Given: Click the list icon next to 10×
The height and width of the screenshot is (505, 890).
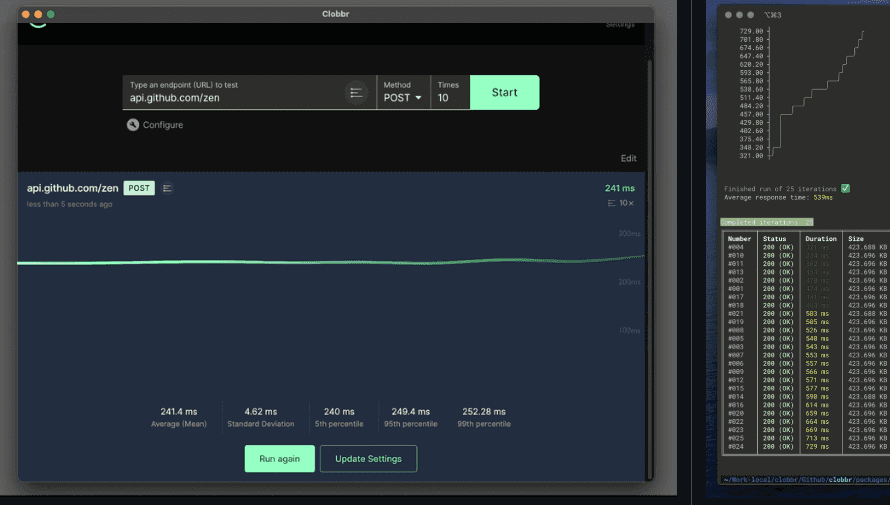Looking at the screenshot, I should tap(611, 203).
